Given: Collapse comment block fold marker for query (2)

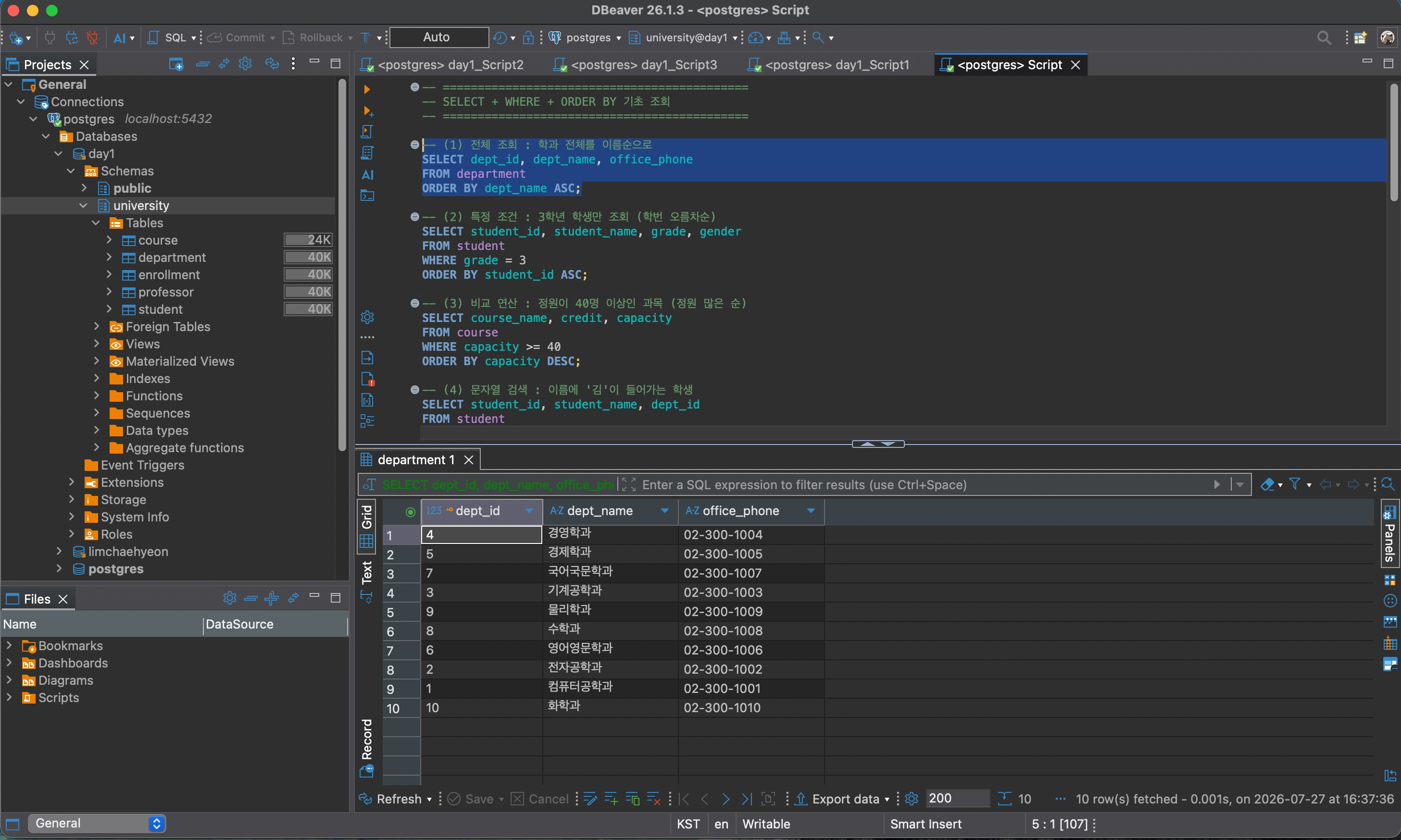Looking at the screenshot, I should (414, 217).
